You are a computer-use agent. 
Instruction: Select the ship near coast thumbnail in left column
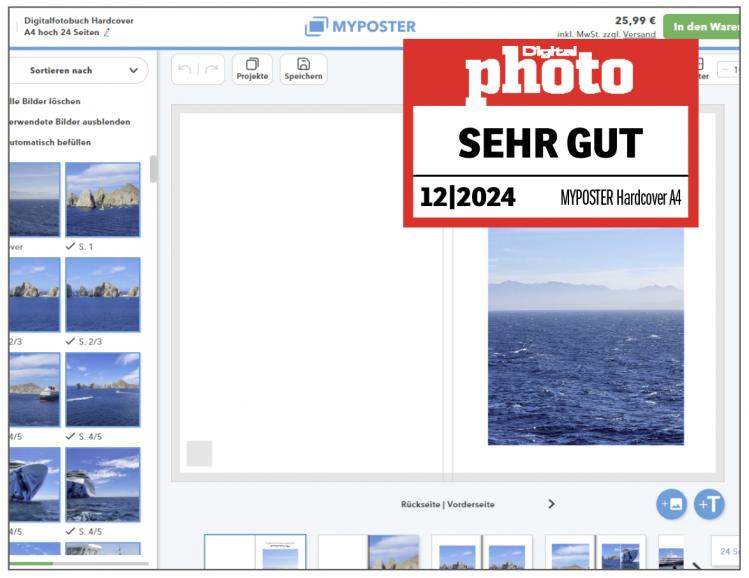pyautogui.click(x=34, y=389)
